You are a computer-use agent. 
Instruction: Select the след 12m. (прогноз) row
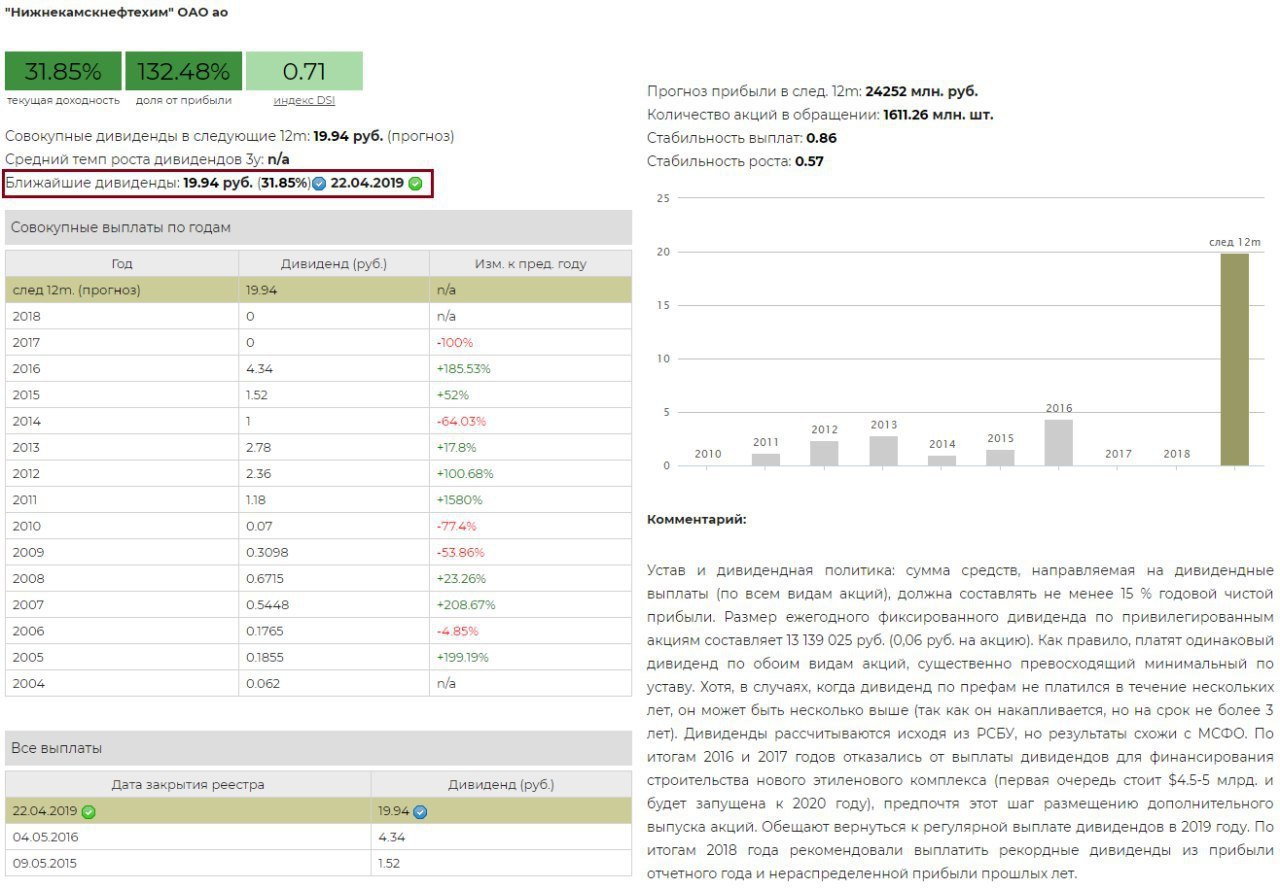(x=318, y=290)
